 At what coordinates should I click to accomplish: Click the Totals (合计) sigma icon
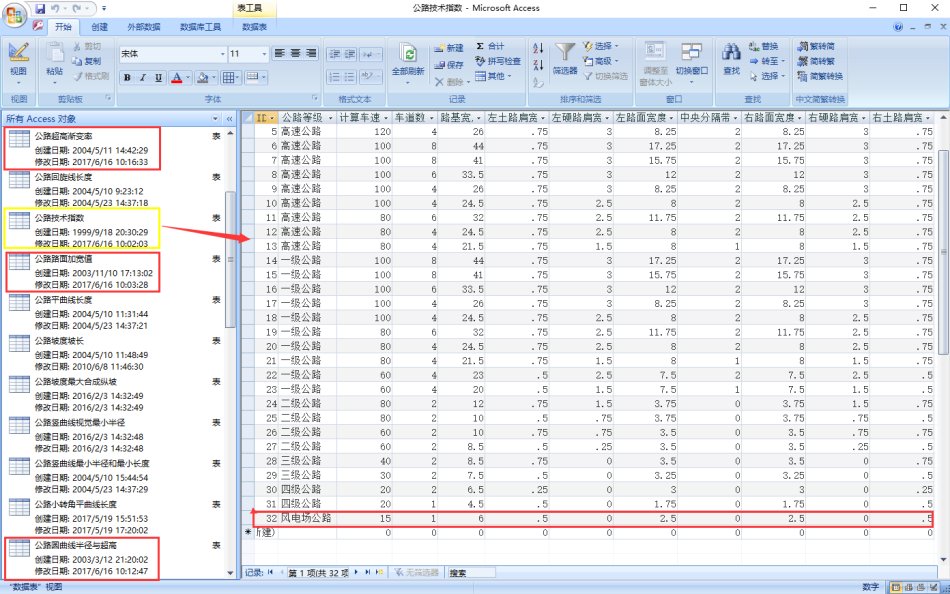[489, 47]
